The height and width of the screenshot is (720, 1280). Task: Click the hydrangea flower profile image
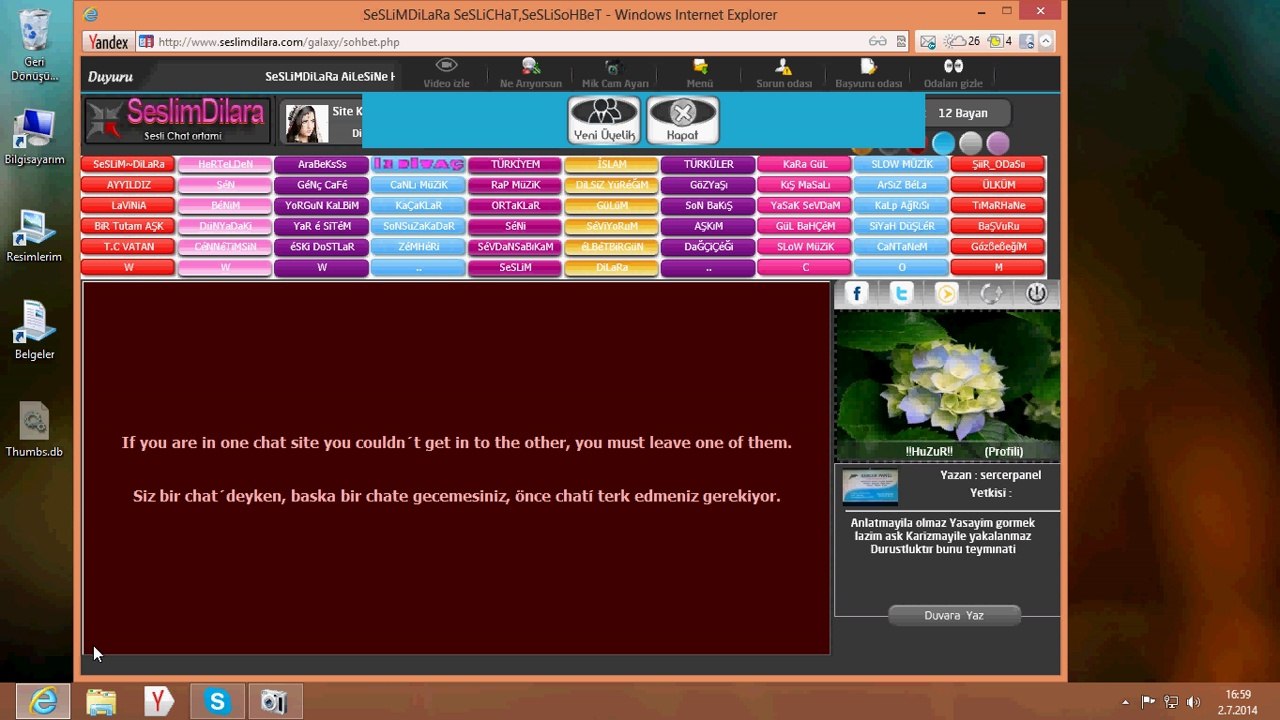(947, 377)
